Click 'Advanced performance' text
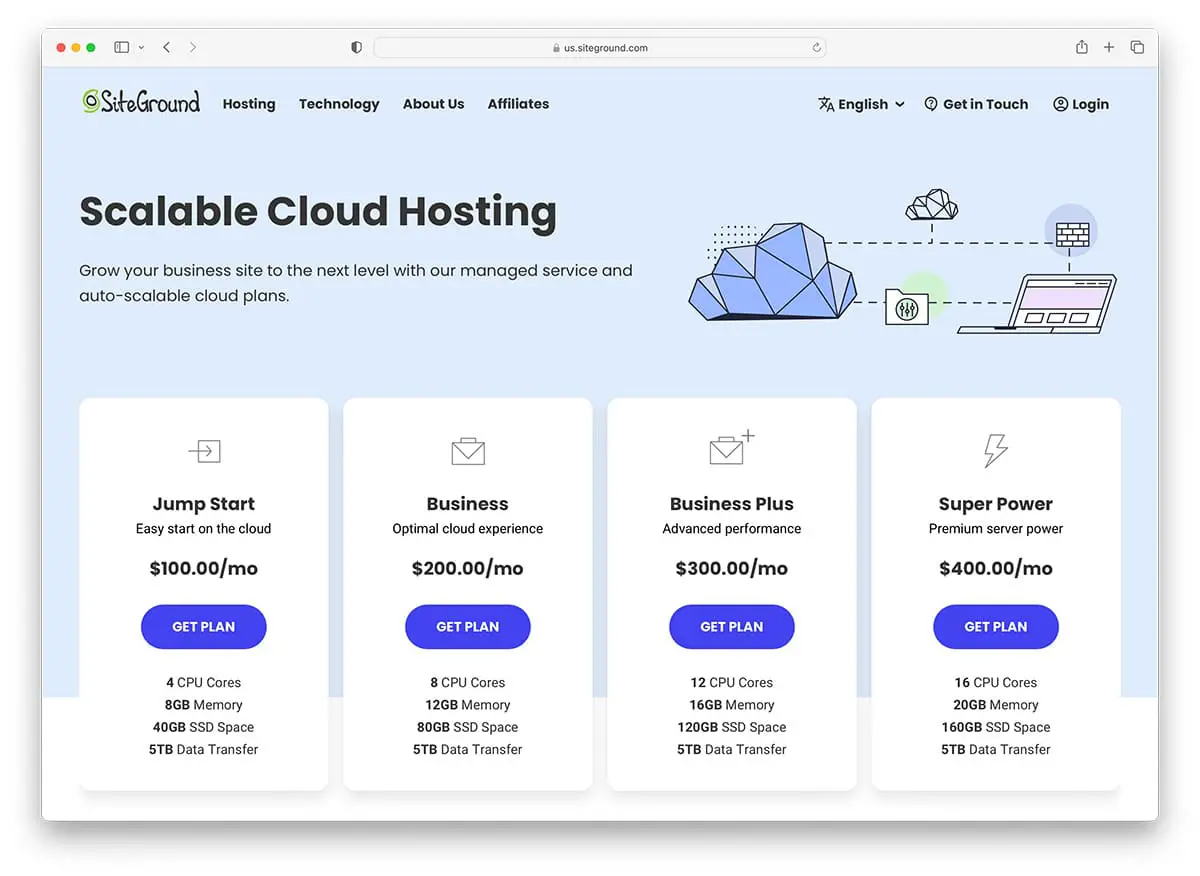Image resolution: width=1200 pixels, height=876 pixels. [732, 529]
